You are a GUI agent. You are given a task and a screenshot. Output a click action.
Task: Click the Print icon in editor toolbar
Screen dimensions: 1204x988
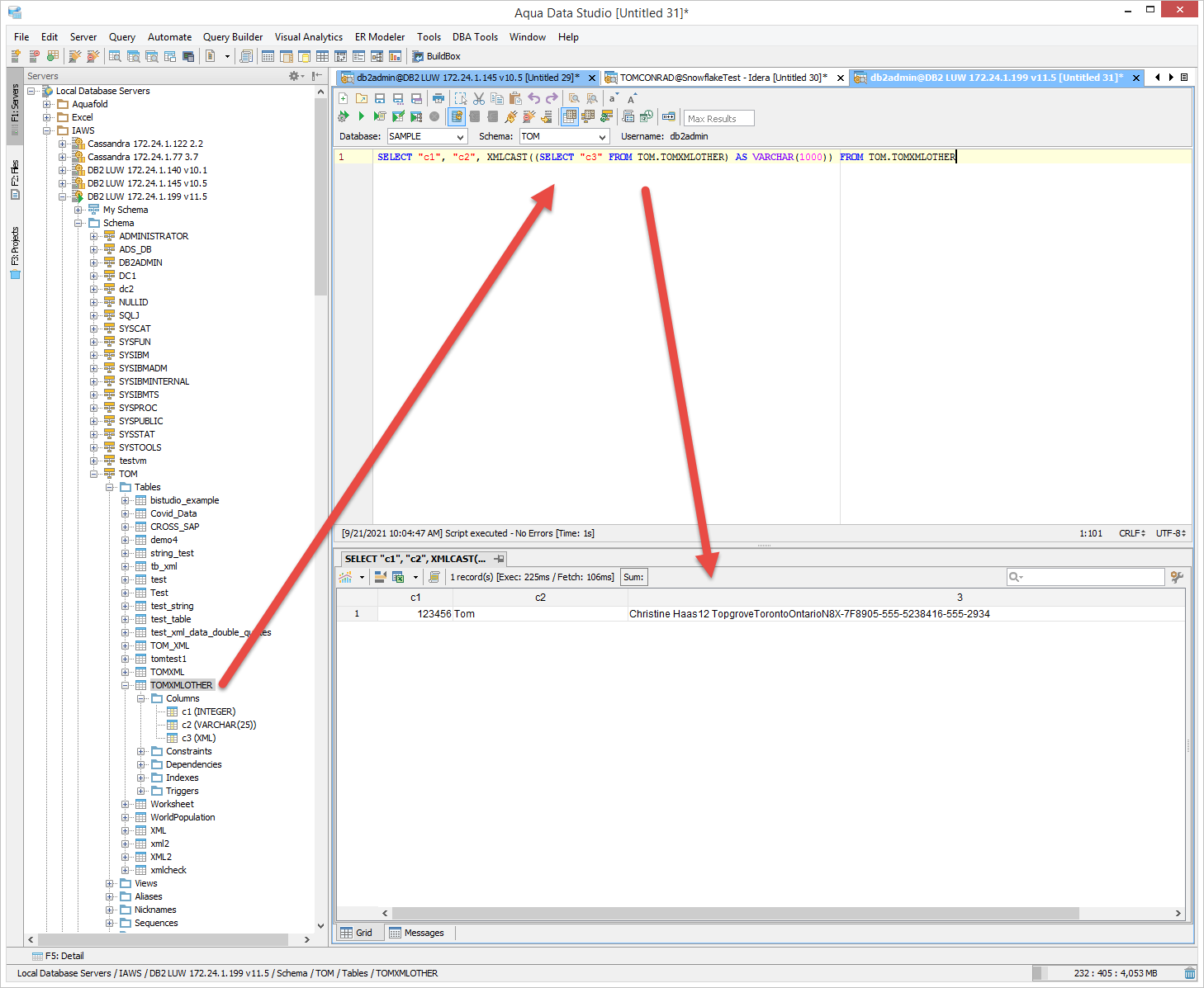[438, 99]
